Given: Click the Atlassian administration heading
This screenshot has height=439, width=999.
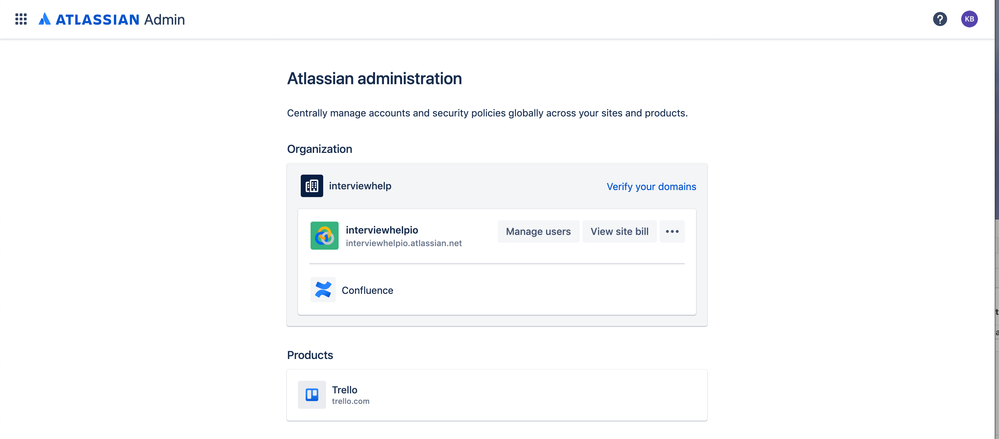Looking at the screenshot, I should click(375, 79).
